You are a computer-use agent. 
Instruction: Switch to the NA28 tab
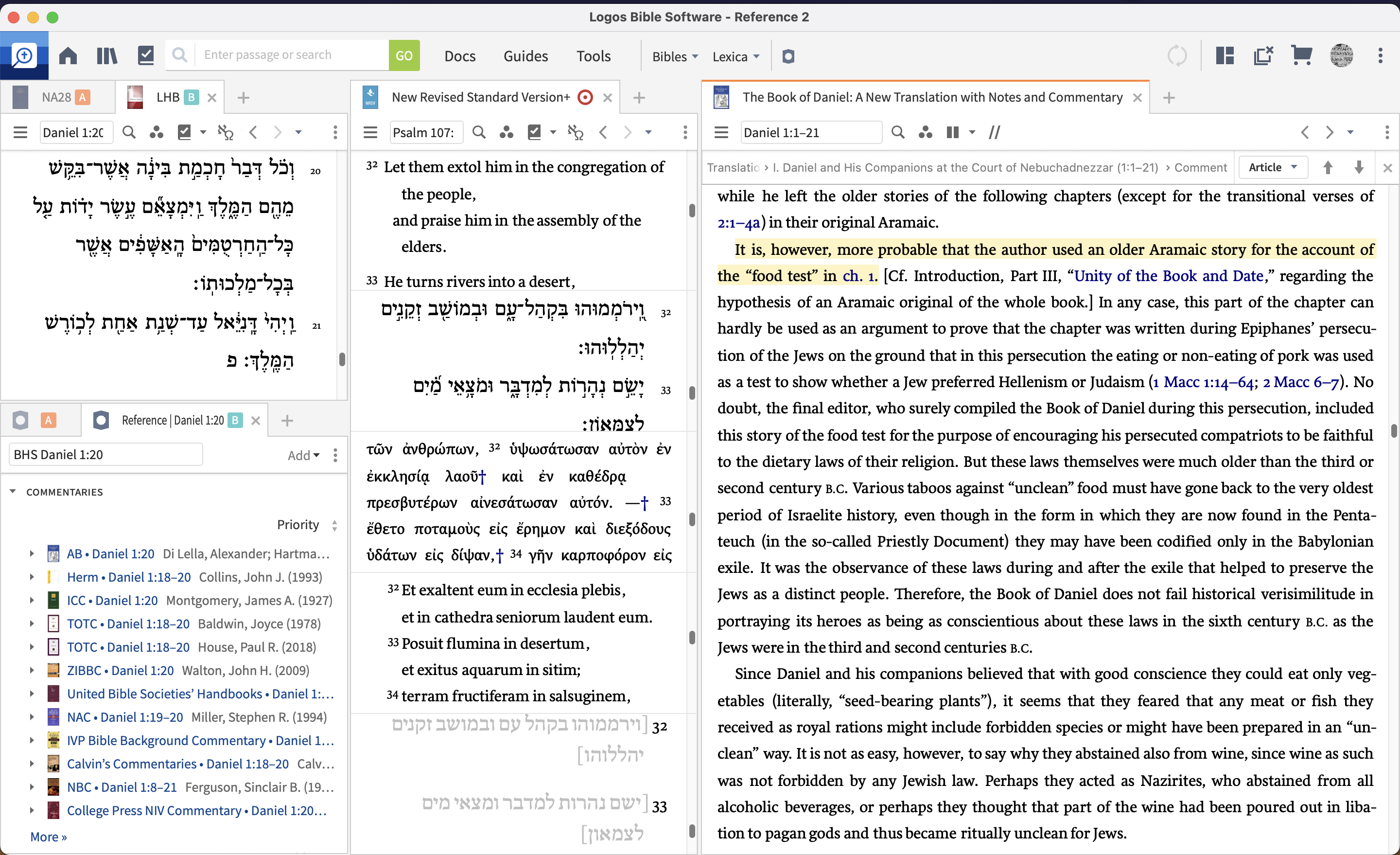(x=57, y=97)
